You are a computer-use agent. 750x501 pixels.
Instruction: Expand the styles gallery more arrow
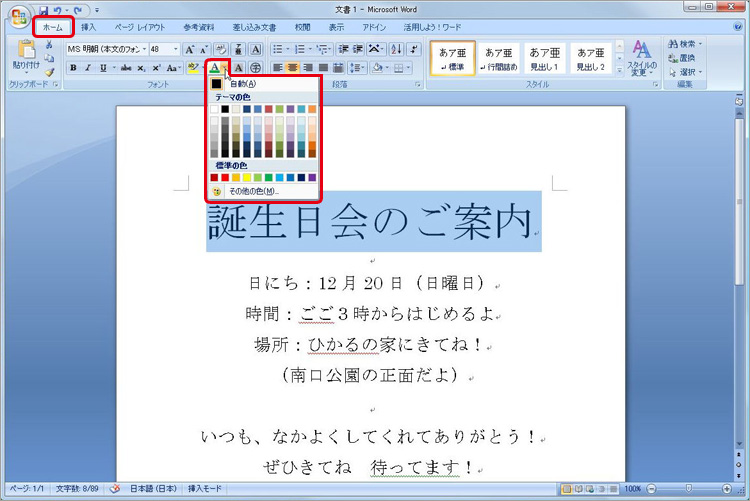619,70
